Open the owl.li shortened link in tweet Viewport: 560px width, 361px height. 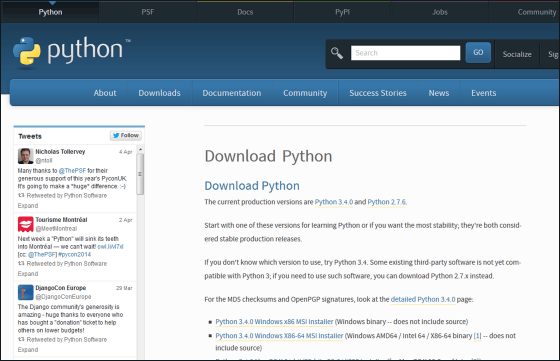pos(110,247)
